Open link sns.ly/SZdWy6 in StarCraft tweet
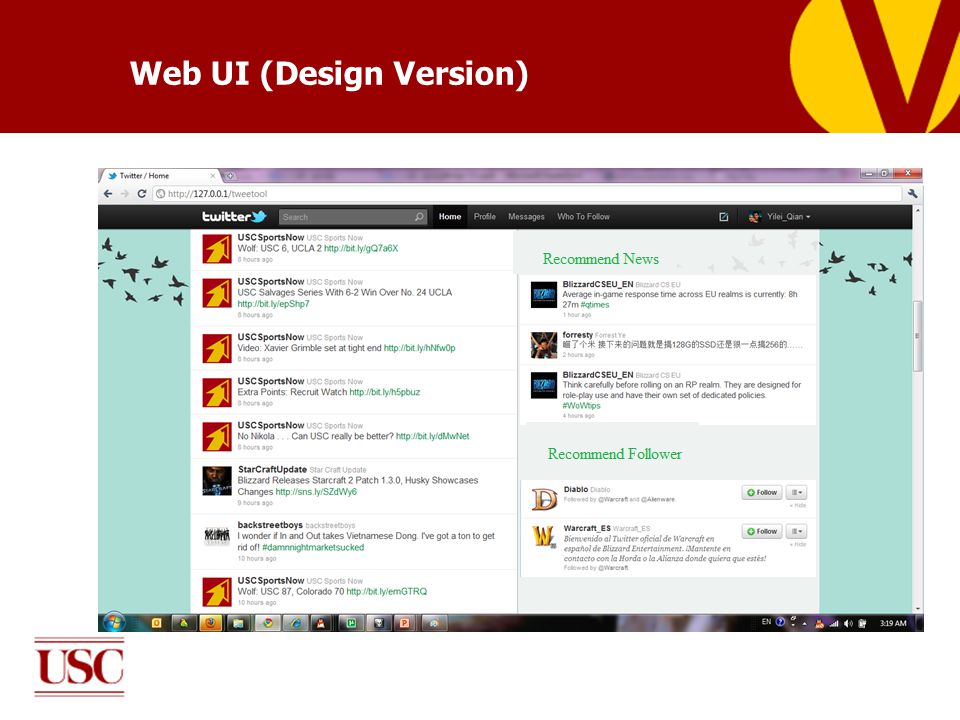 [316, 492]
